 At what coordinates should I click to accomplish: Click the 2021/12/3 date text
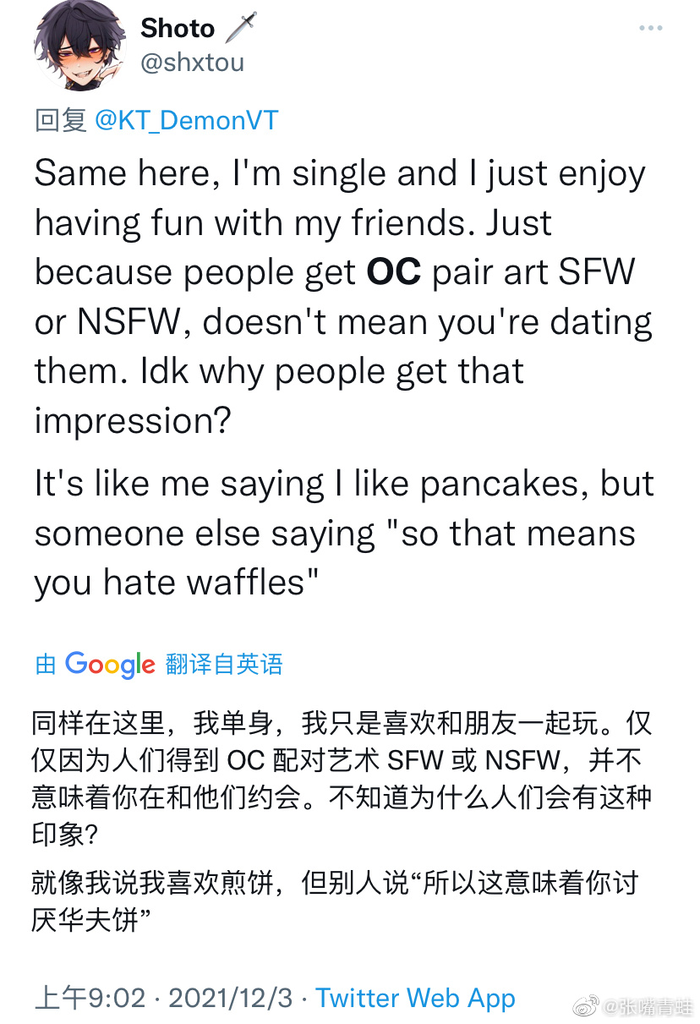pos(231,998)
